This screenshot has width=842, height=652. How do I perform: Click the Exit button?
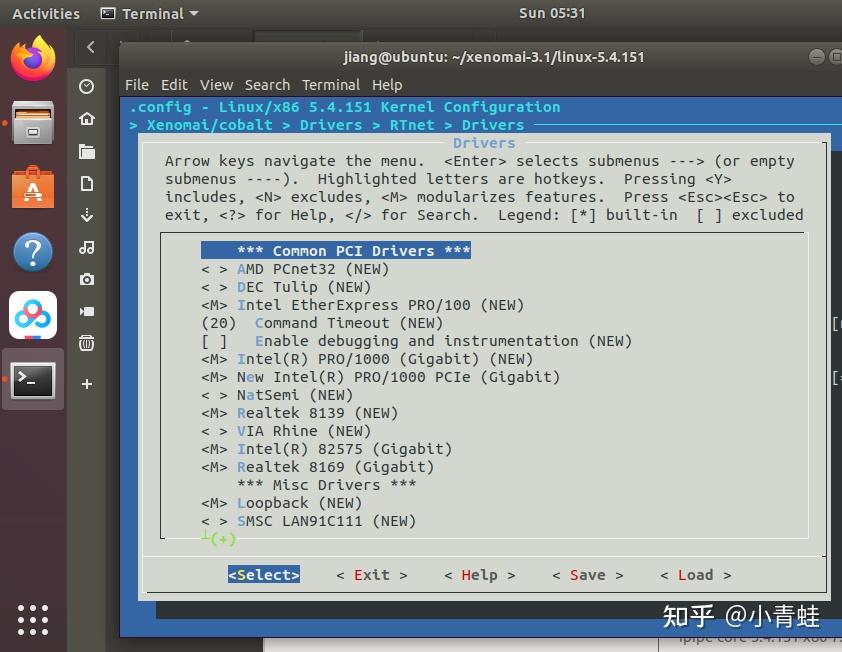pos(372,575)
